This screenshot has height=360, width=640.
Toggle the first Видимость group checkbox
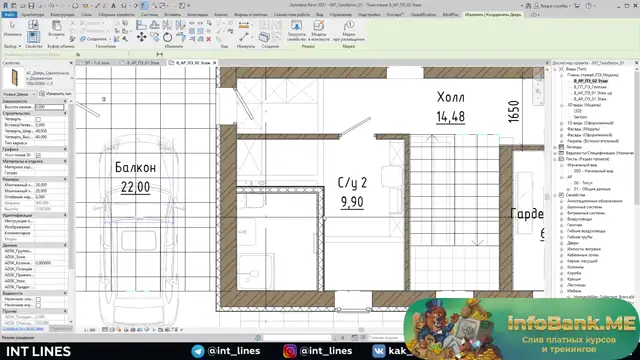click(x=38, y=299)
